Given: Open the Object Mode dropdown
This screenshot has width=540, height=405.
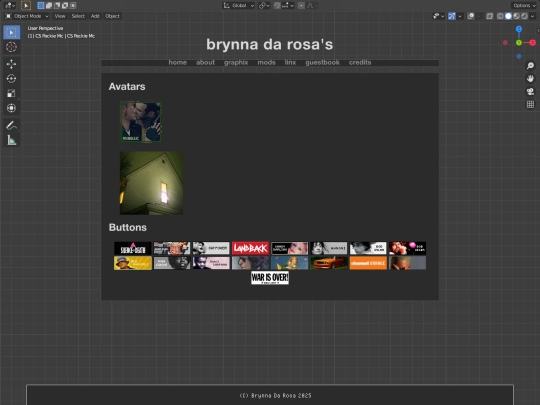Looking at the screenshot, I should click(27, 16).
